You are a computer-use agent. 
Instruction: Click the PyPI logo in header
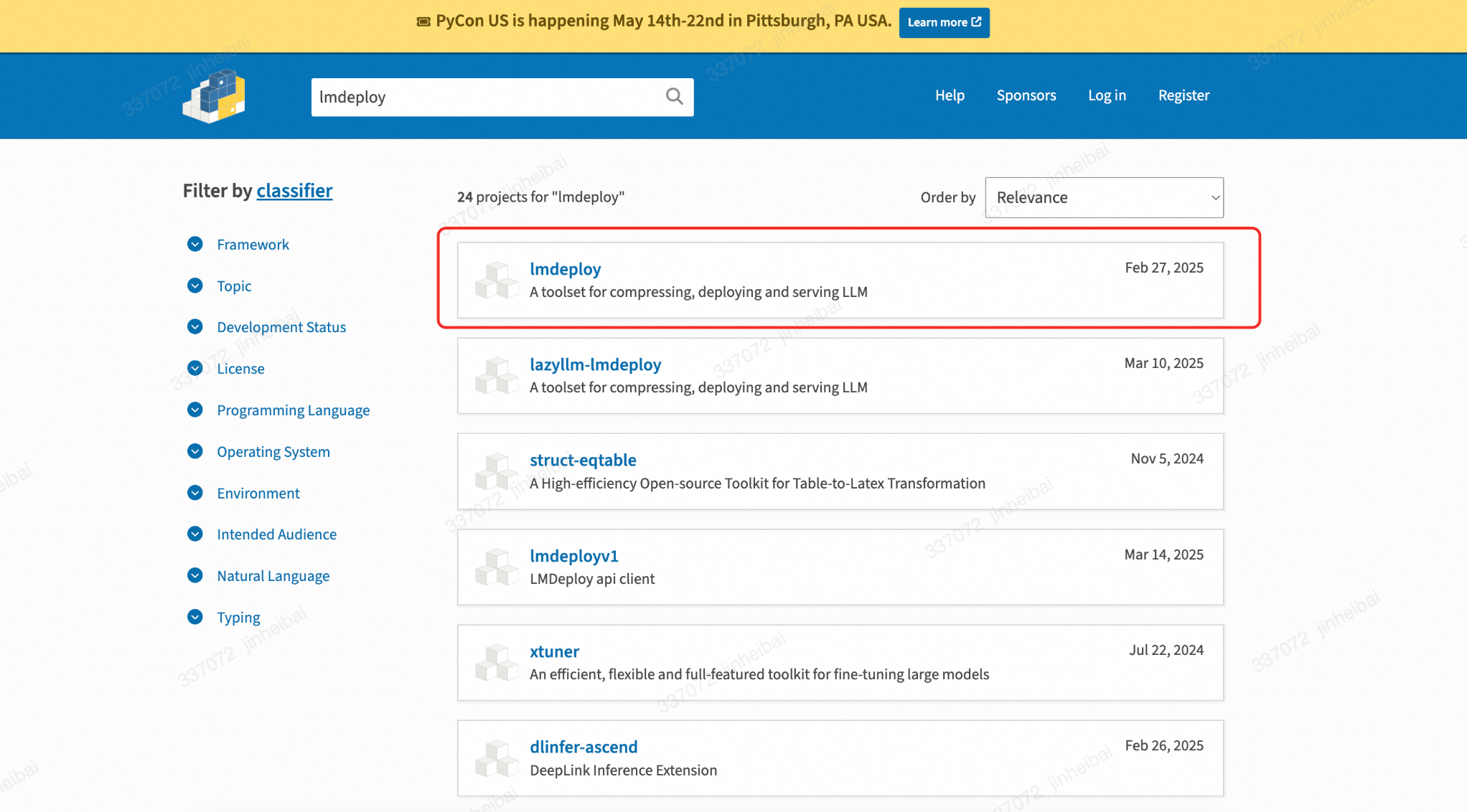coord(214,96)
